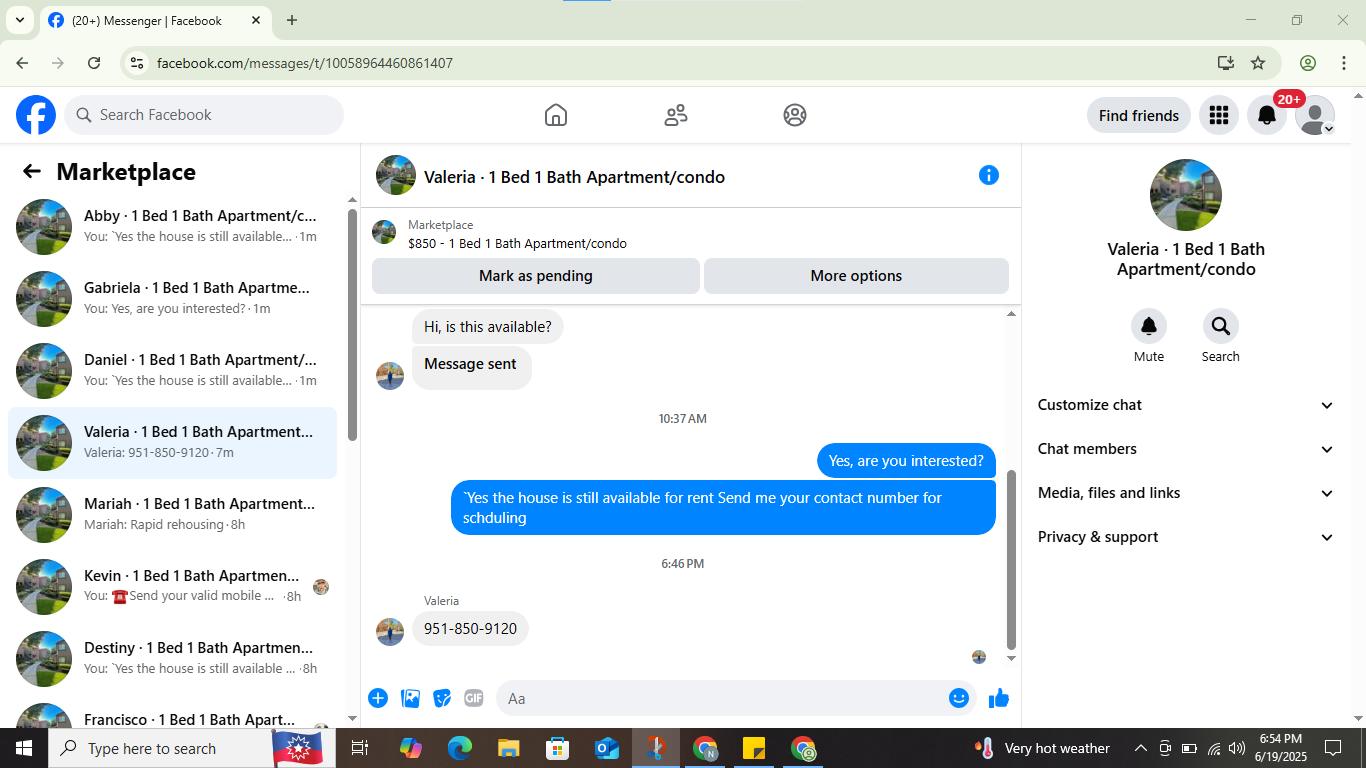Expand the Customize chat section
Screen dimensions: 1366x768
pyautogui.click(x=1186, y=405)
